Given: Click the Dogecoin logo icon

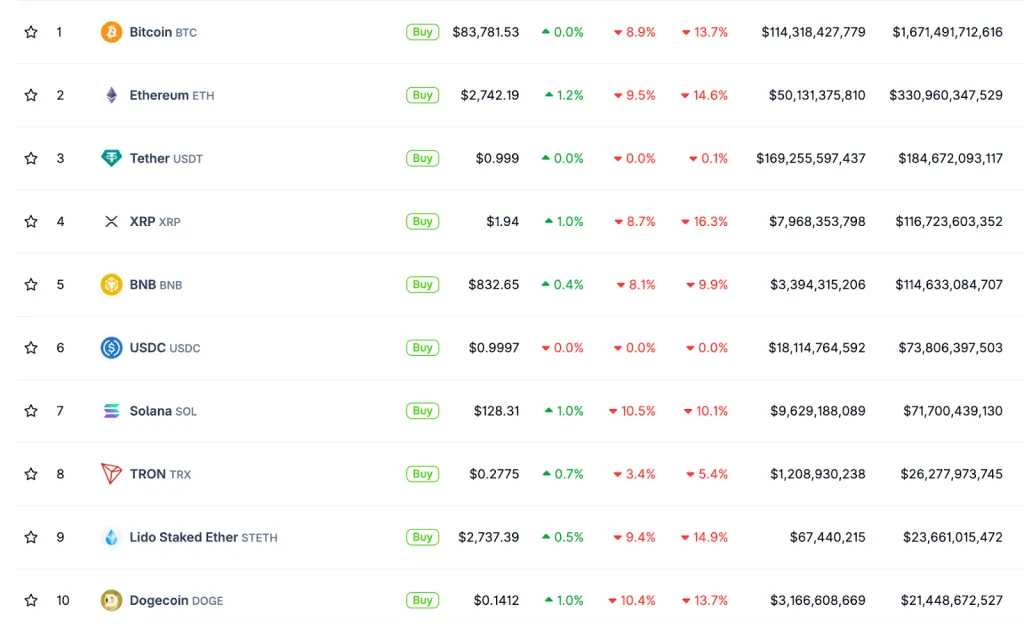Looking at the screenshot, I should click(x=111, y=600).
